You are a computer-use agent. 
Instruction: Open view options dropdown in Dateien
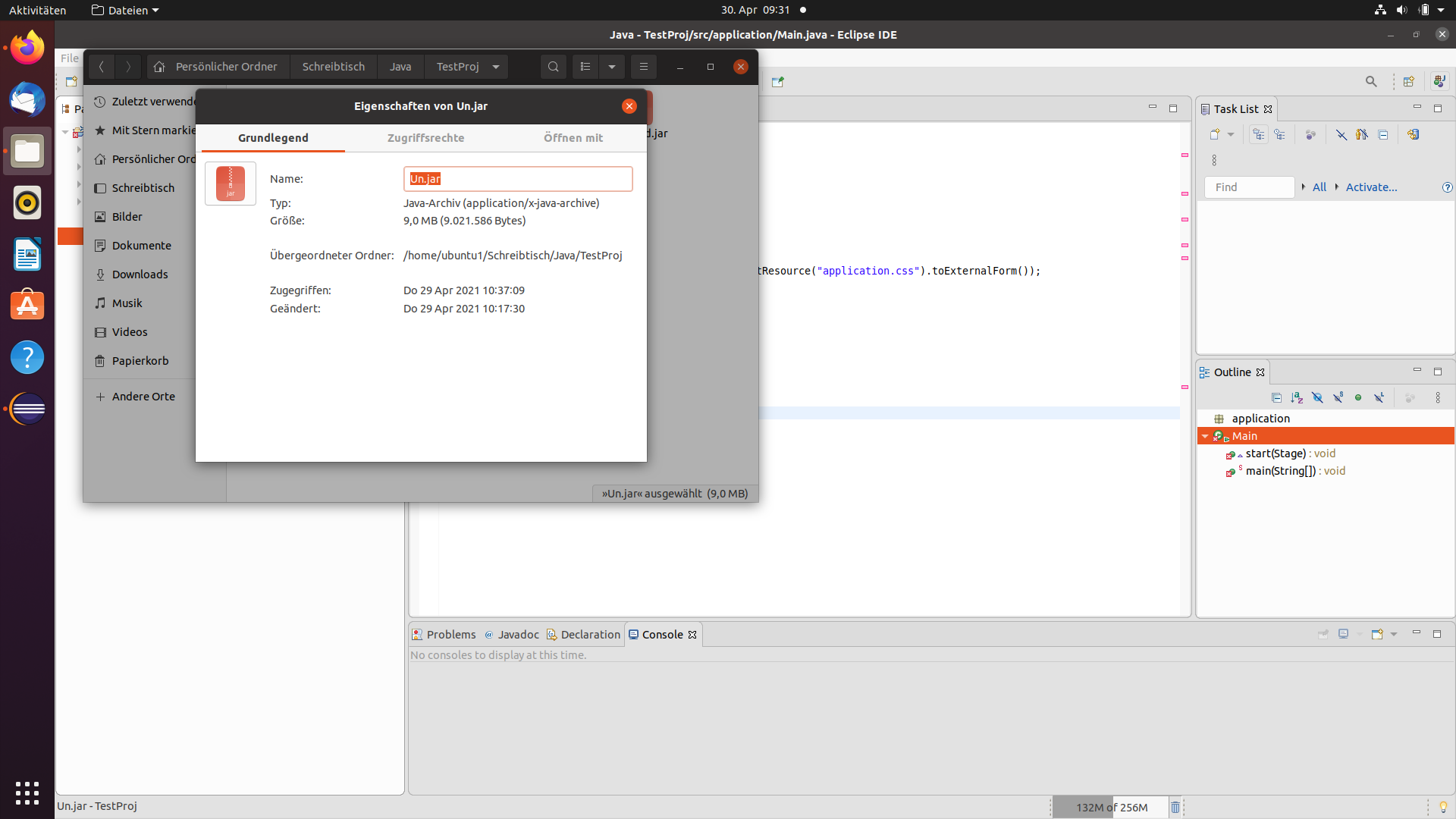(x=612, y=67)
